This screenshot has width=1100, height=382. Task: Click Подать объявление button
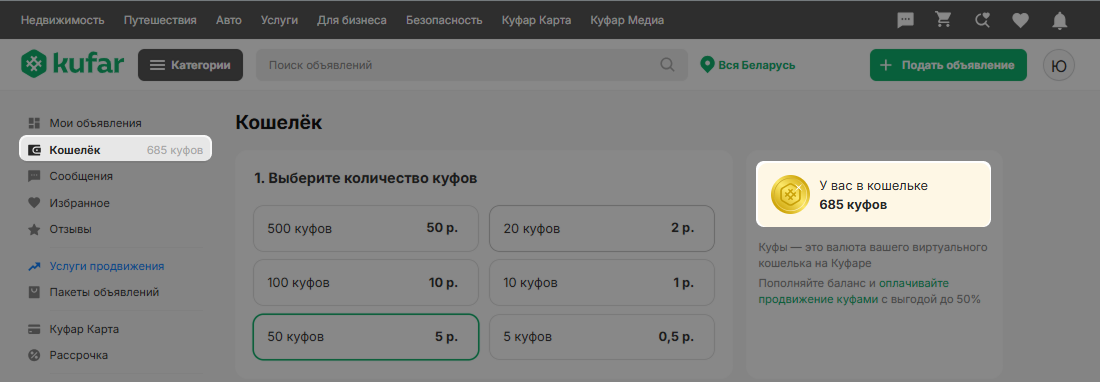click(948, 65)
